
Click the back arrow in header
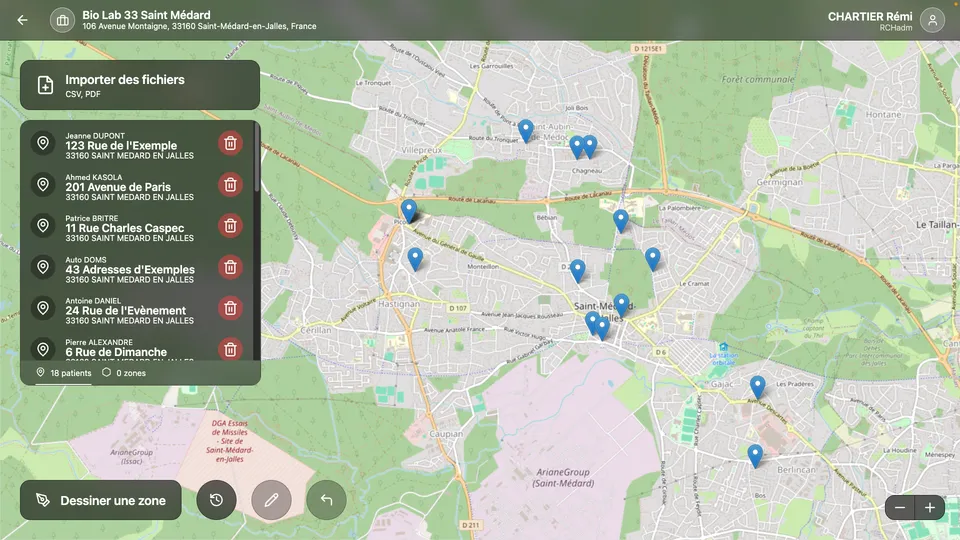coord(22,20)
